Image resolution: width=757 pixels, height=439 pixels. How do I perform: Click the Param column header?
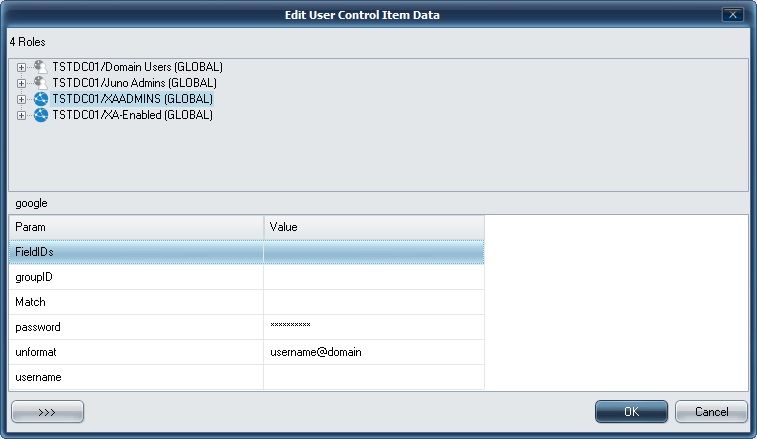pos(136,227)
